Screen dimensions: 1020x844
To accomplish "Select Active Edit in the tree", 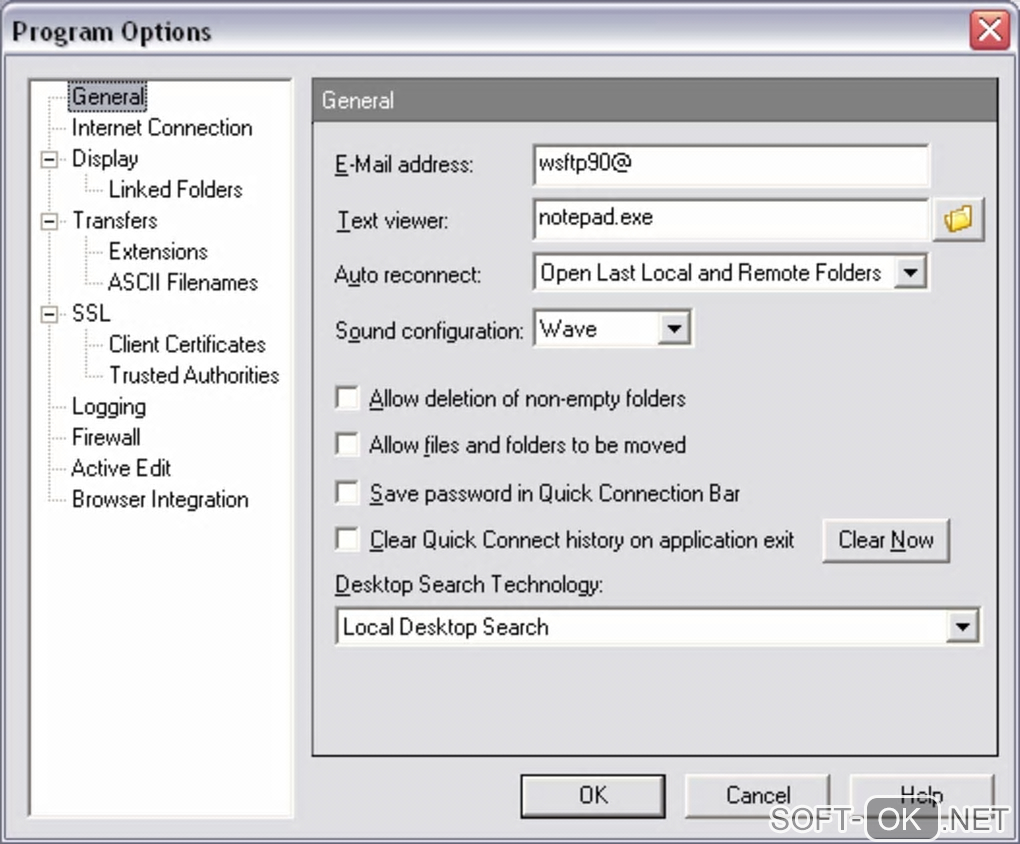I will pyautogui.click(x=121, y=469).
